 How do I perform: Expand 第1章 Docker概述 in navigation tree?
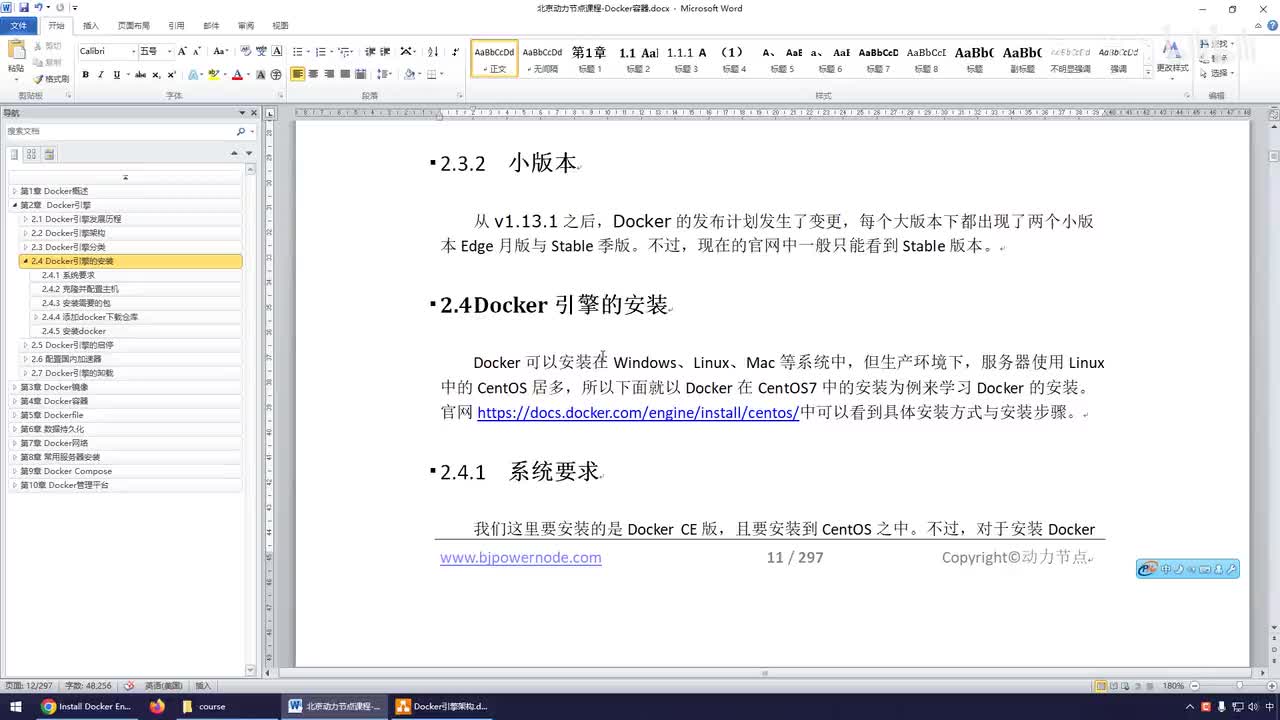[x=14, y=191]
